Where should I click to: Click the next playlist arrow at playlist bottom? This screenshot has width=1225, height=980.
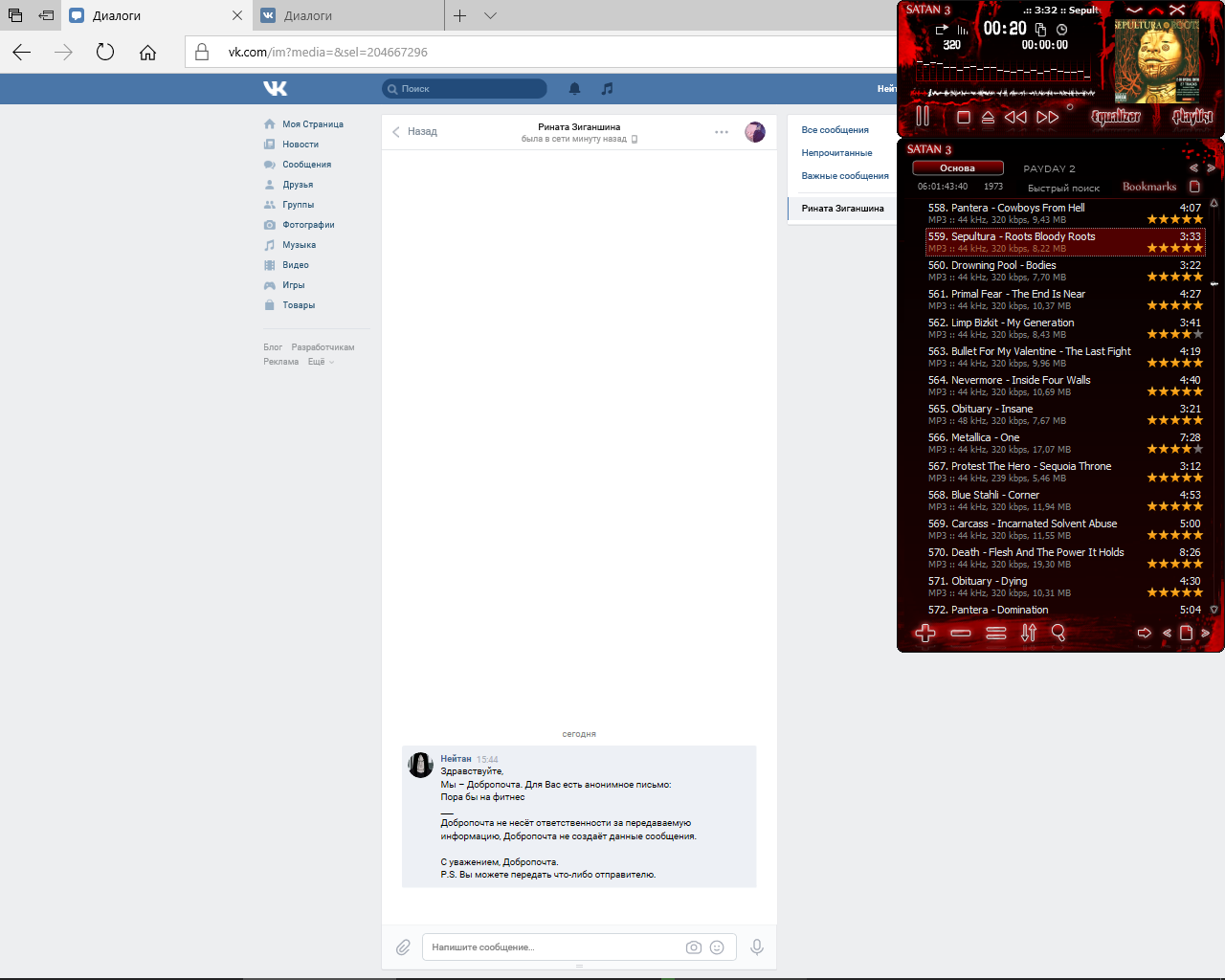[x=1205, y=633]
